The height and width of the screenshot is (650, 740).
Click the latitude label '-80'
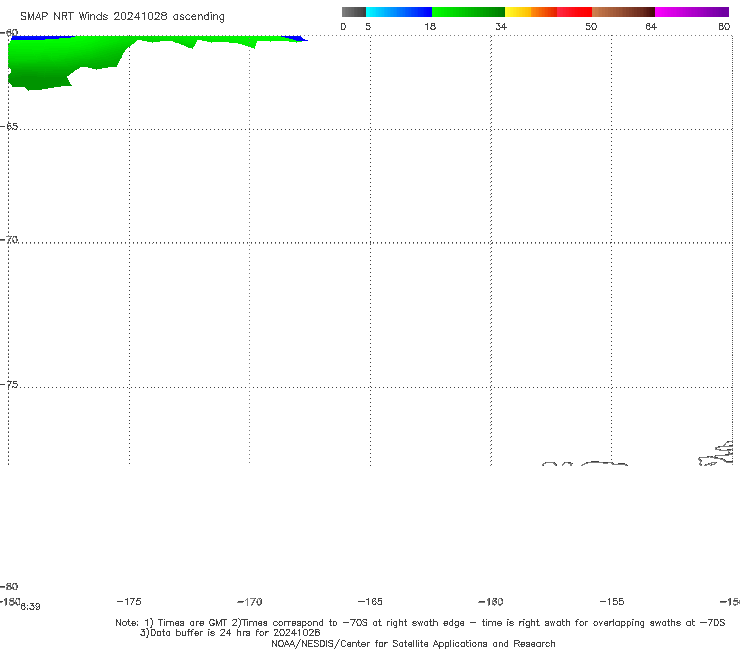[x=9, y=586]
